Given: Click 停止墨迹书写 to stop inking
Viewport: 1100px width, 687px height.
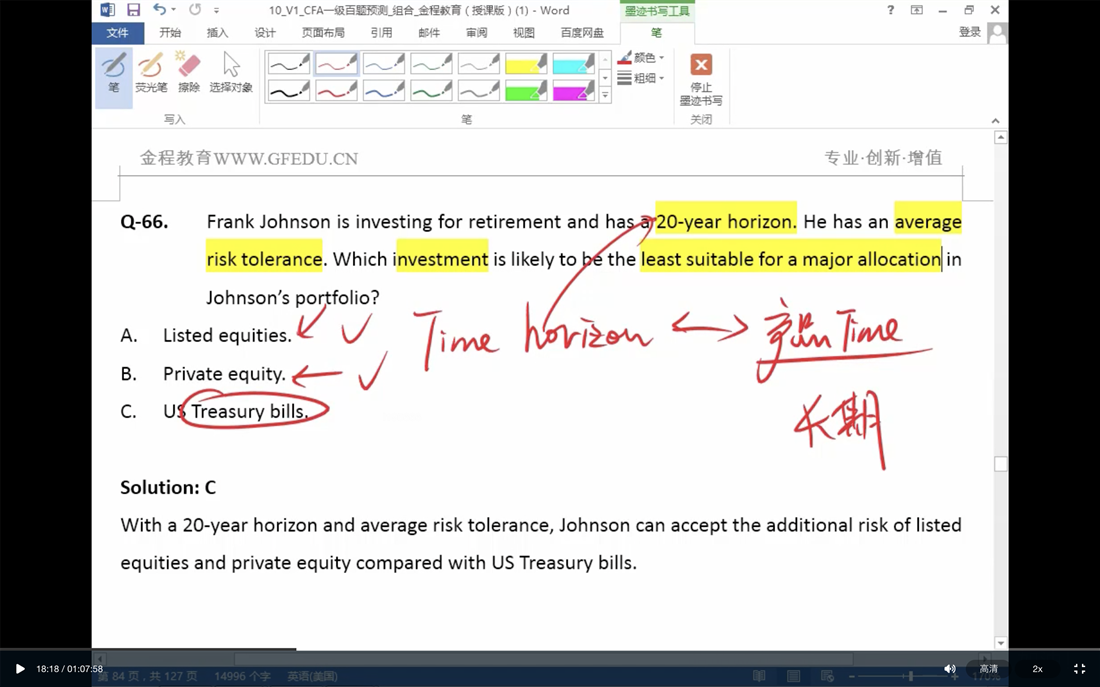Looking at the screenshot, I should [x=701, y=79].
